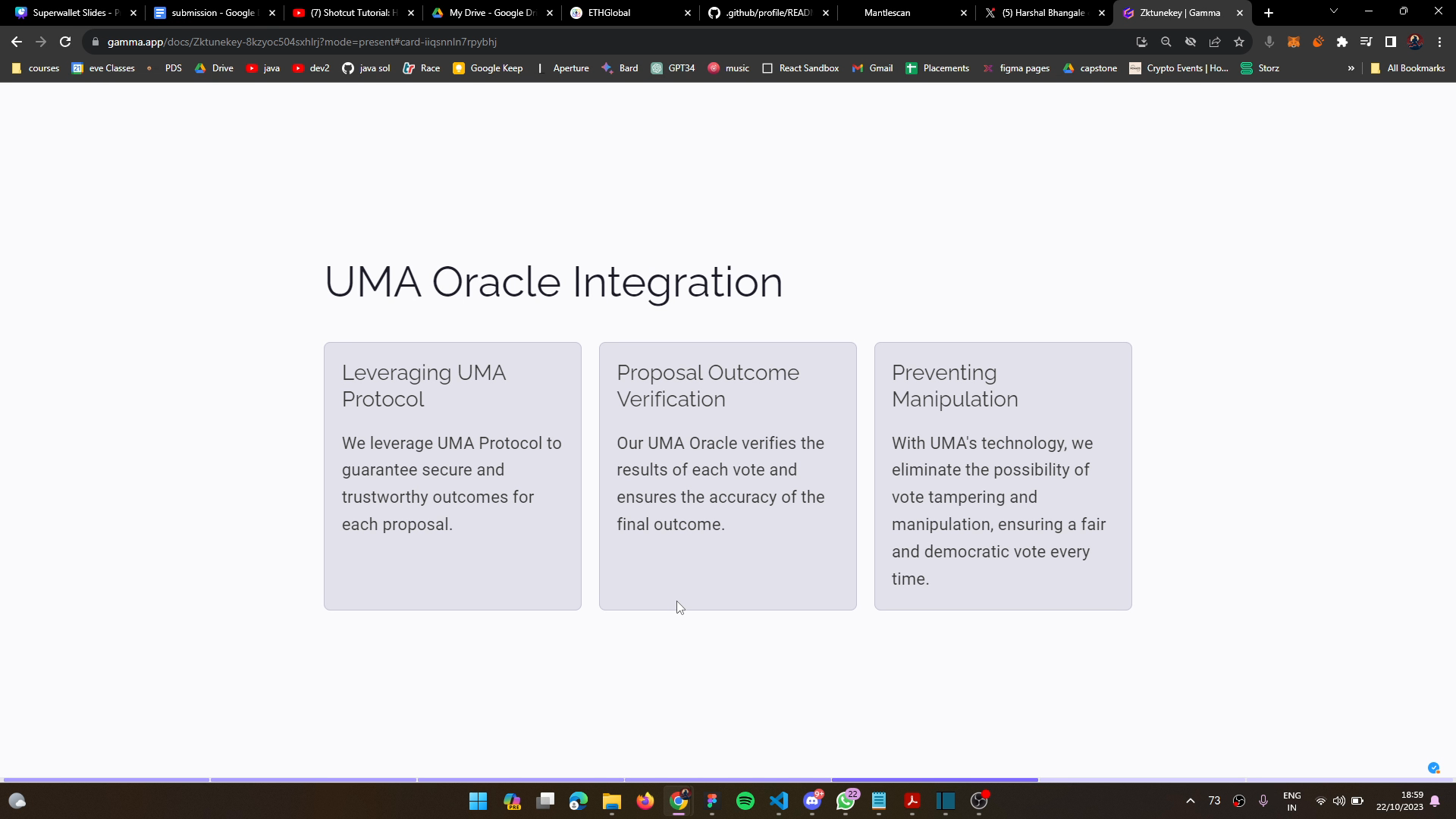Open the figma pages bookmark
This screenshot has height=819, width=1456.
coord(1016,68)
